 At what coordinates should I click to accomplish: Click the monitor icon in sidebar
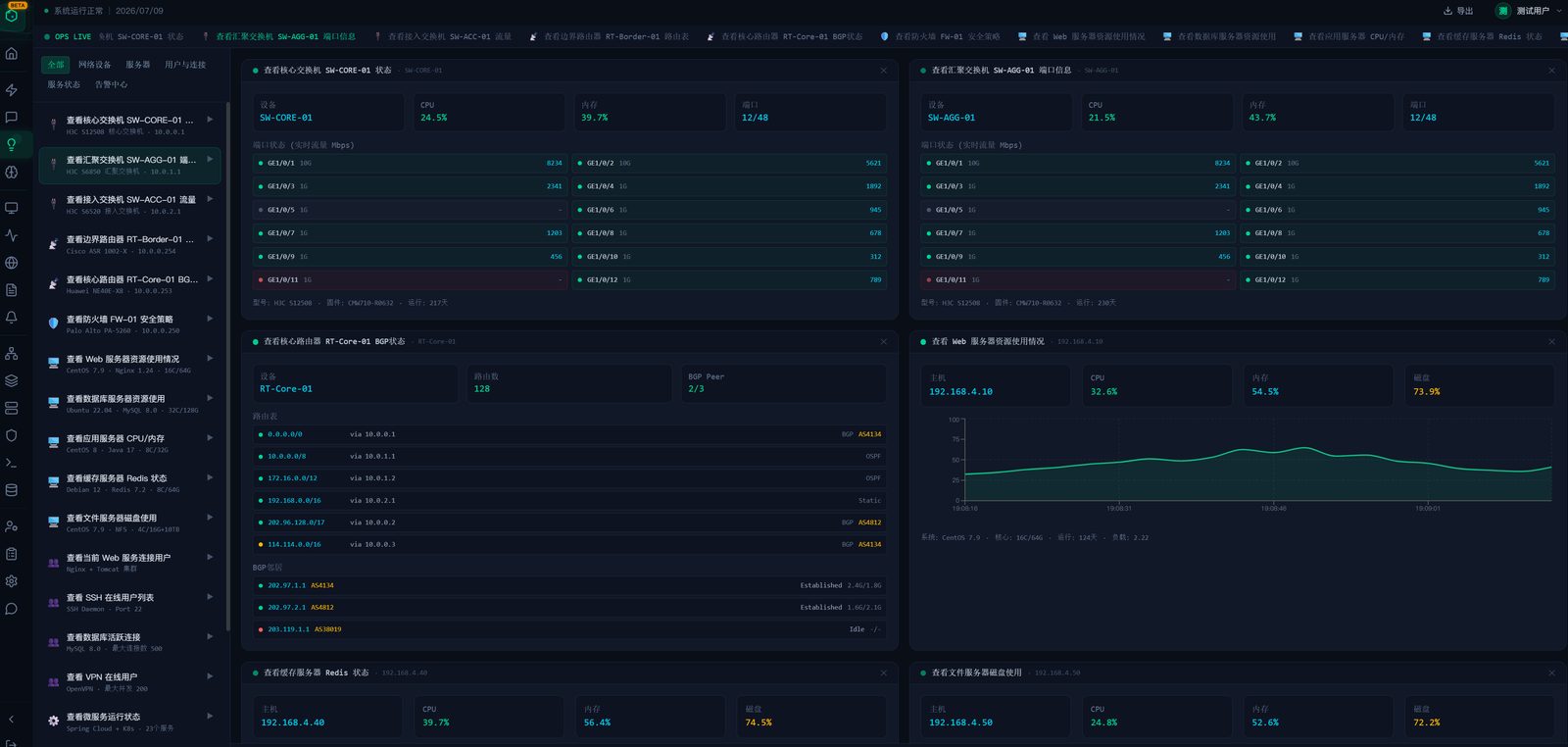(12, 208)
